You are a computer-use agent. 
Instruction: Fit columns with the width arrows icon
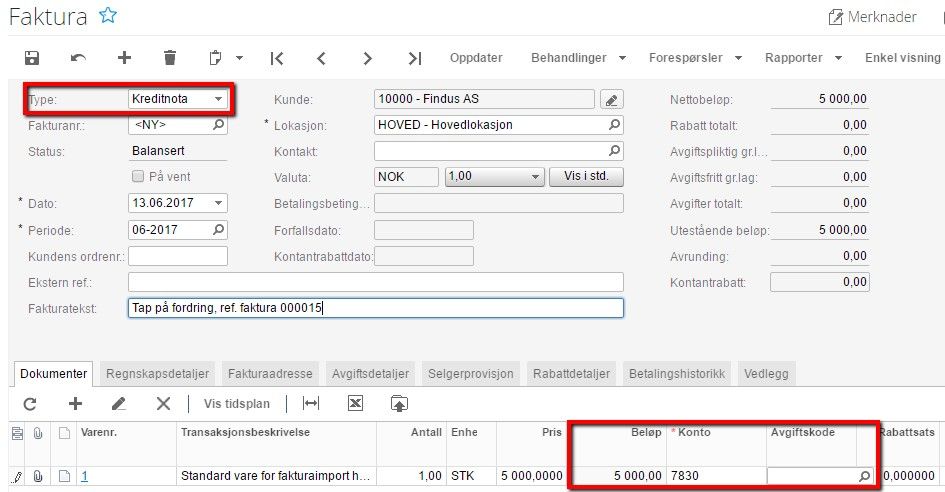pos(310,403)
